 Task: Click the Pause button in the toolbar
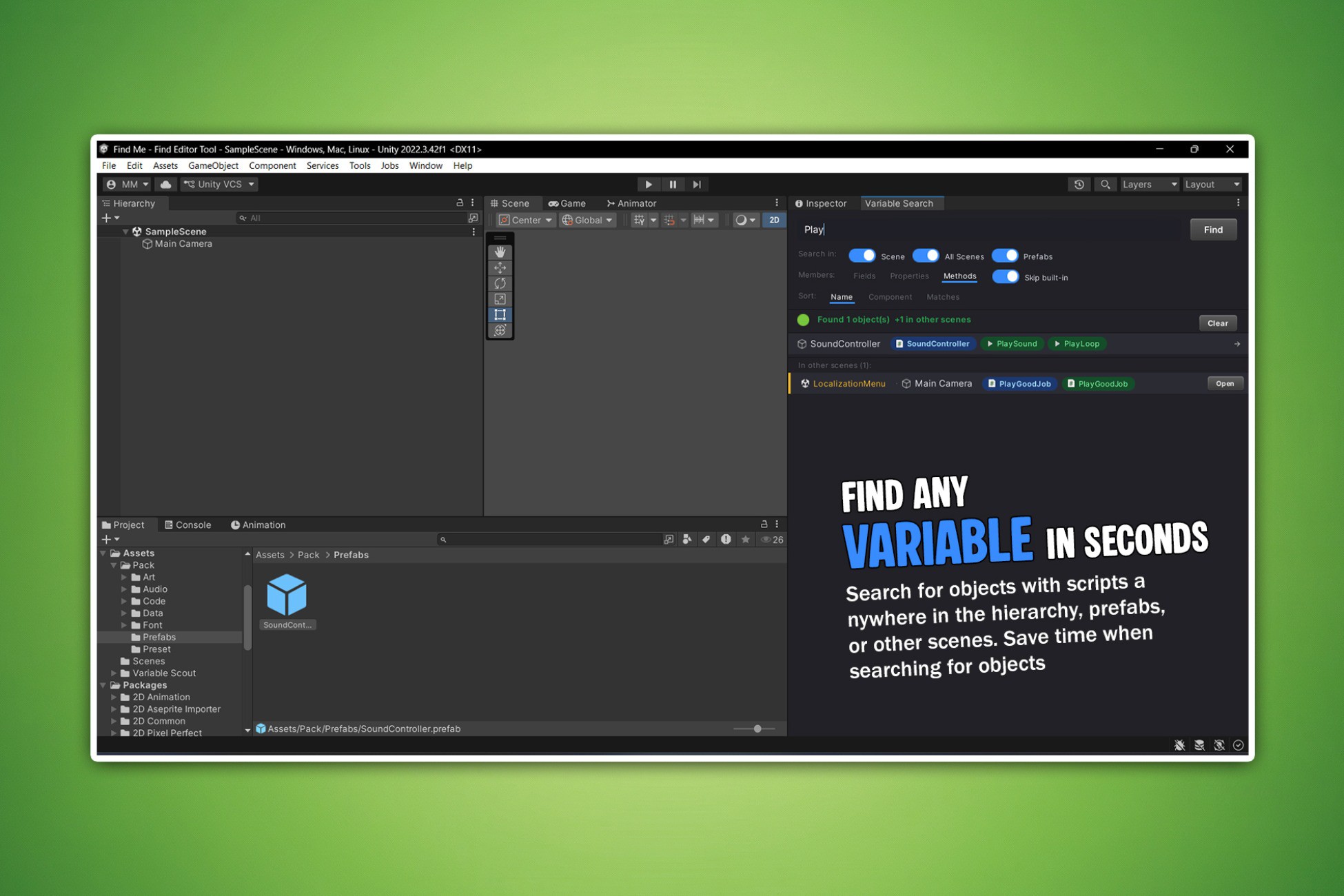(673, 184)
